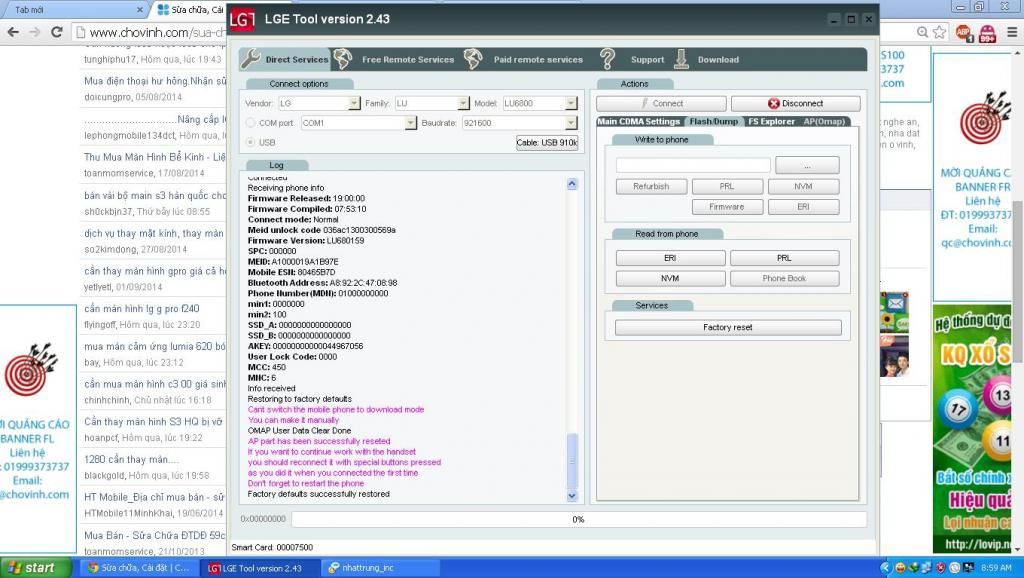Open Direct Services wrench tab
1024x578 pixels.
[285, 59]
